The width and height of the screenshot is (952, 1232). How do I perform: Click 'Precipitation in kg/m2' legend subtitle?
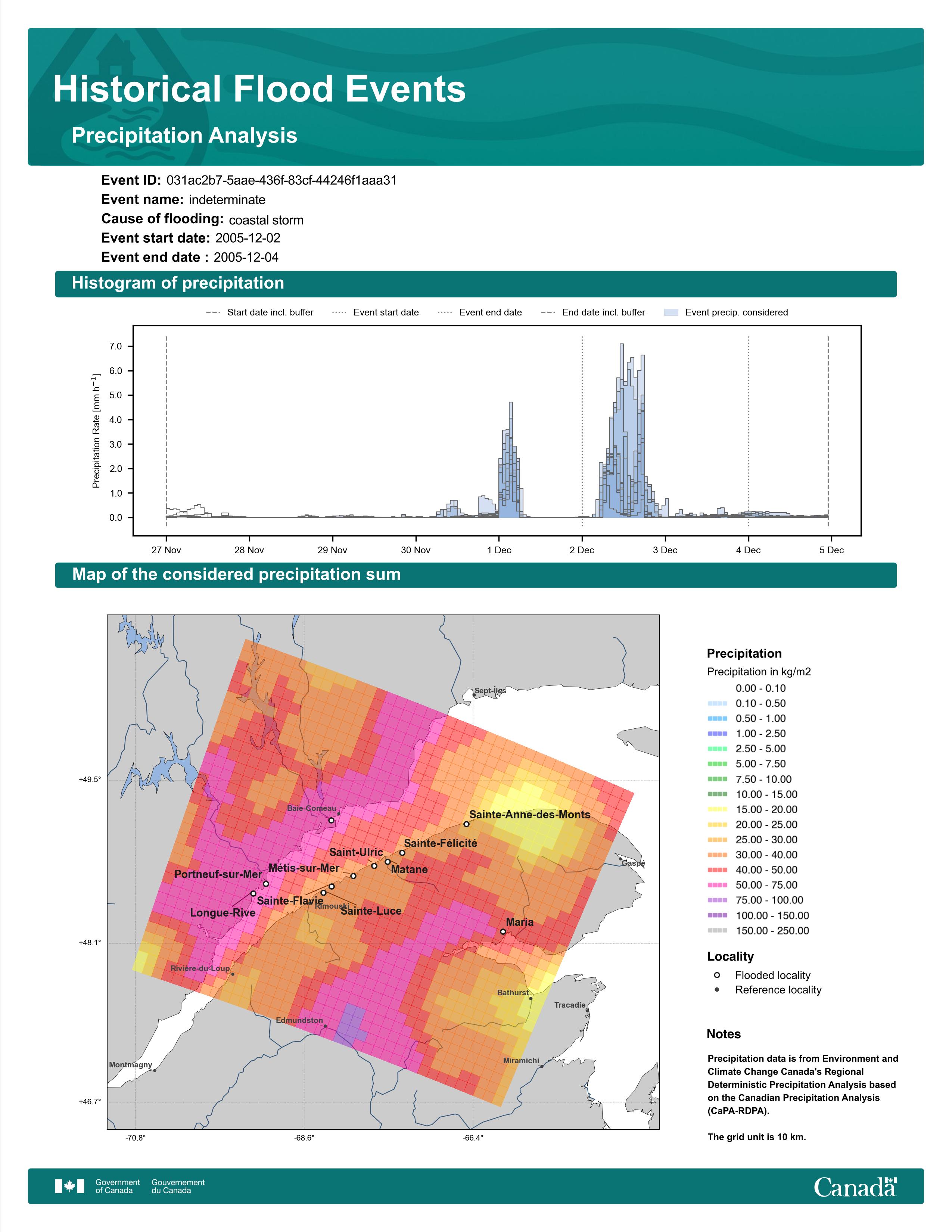click(759, 672)
